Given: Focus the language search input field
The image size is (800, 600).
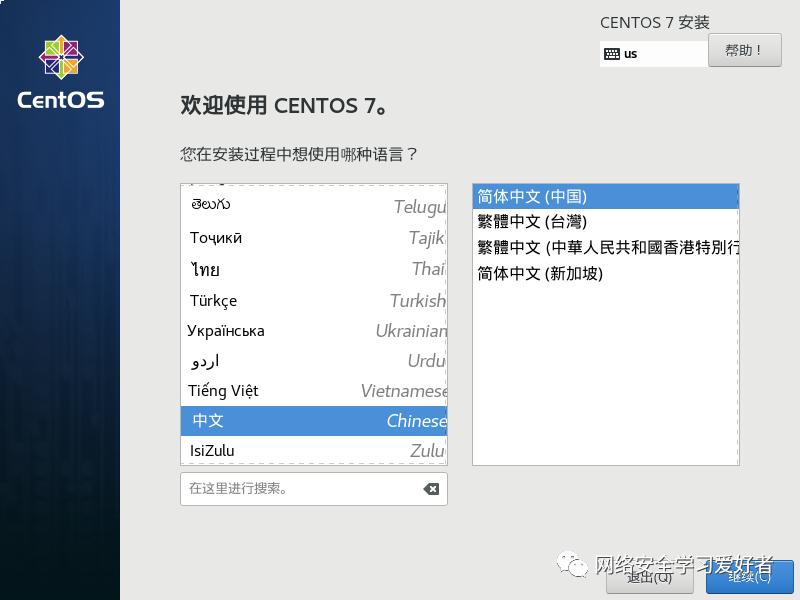Looking at the screenshot, I should 314,489.
